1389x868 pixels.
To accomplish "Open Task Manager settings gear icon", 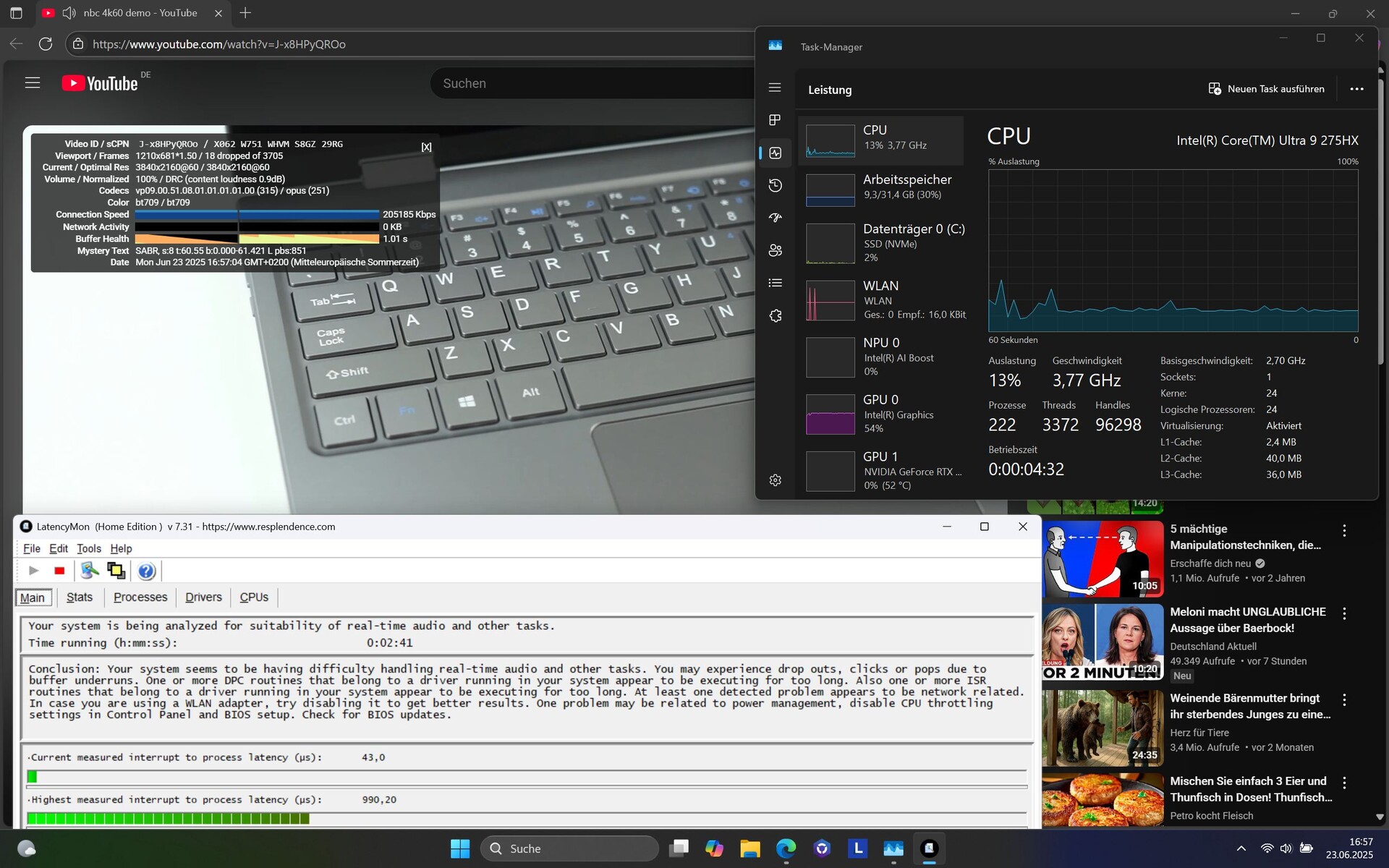I will 775,480.
